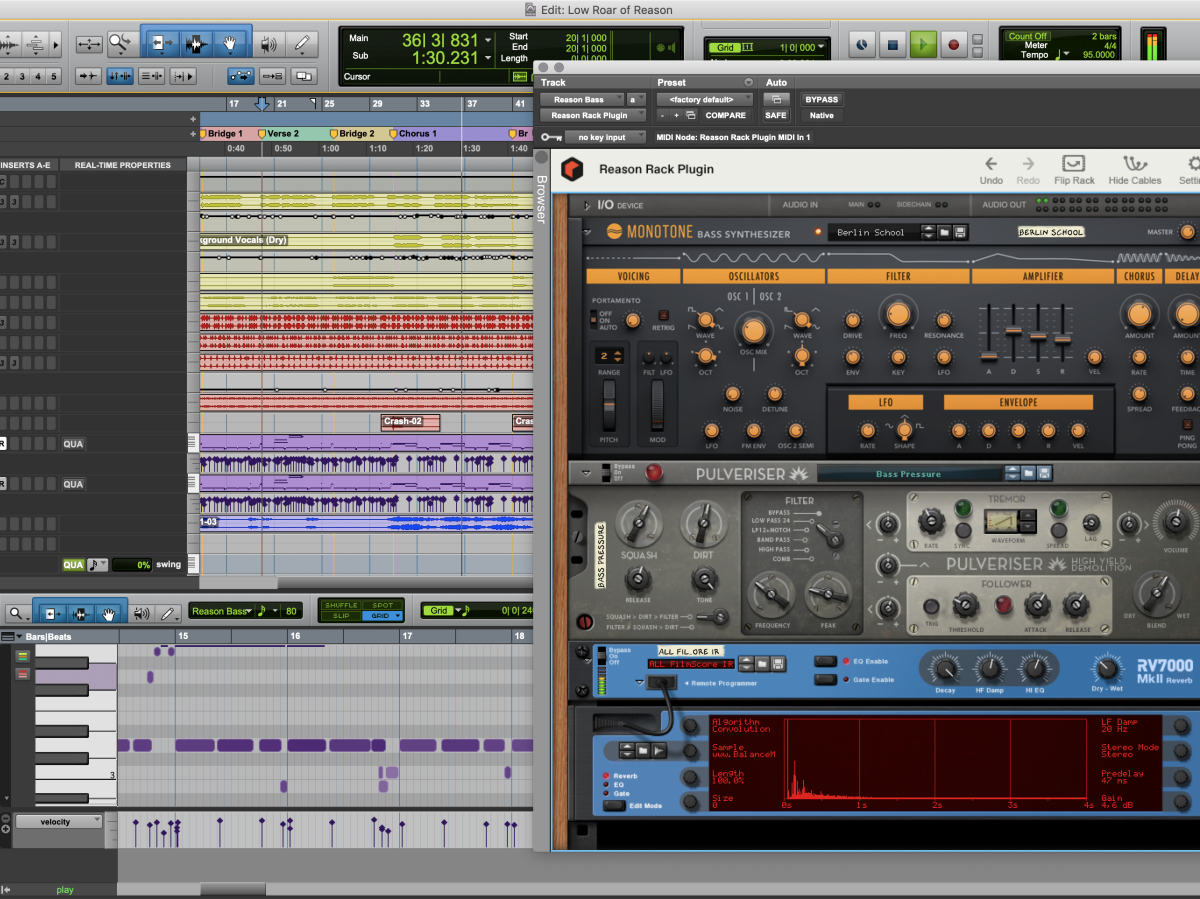Select the Pencil tool in the top toolbar
This screenshot has width=1200, height=899.
[x=301, y=44]
